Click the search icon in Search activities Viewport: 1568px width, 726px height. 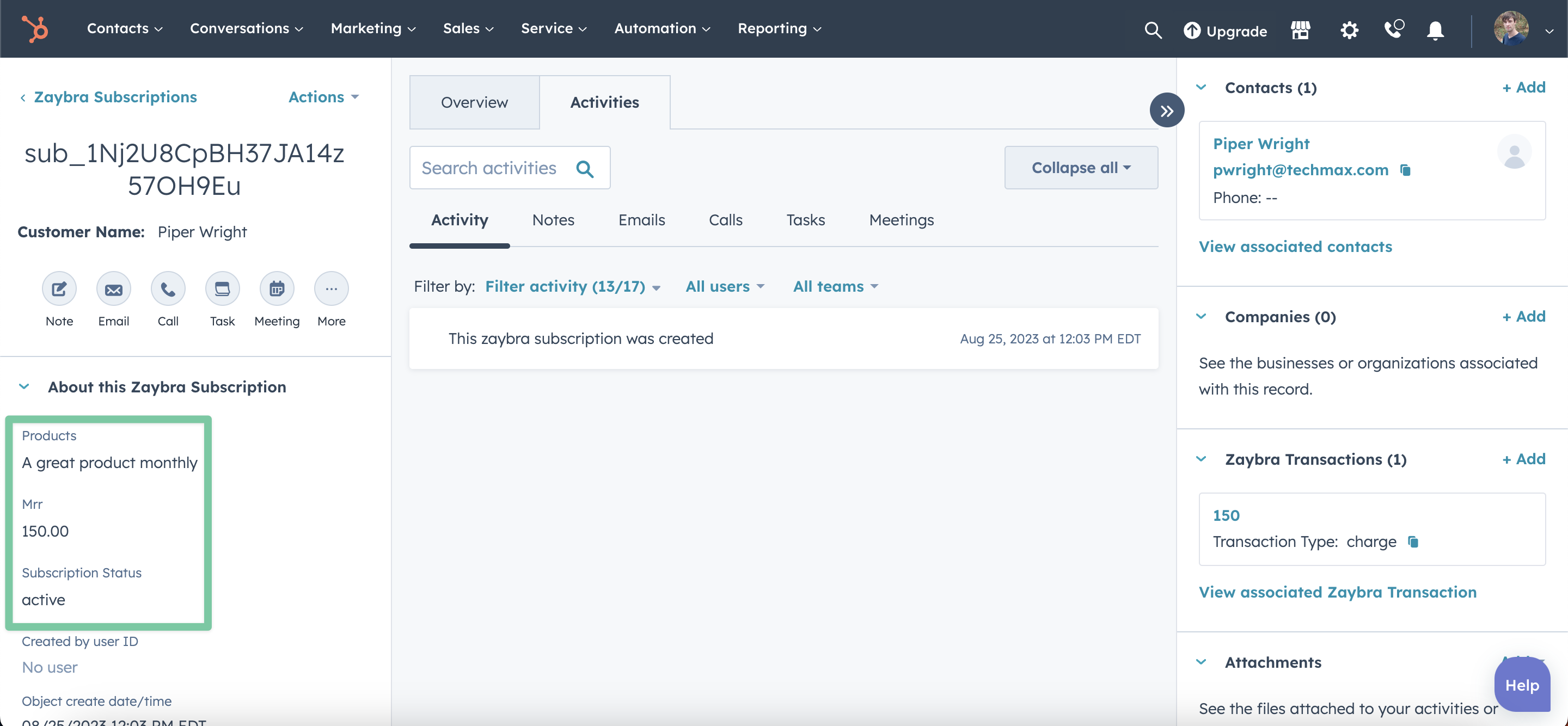click(x=584, y=169)
